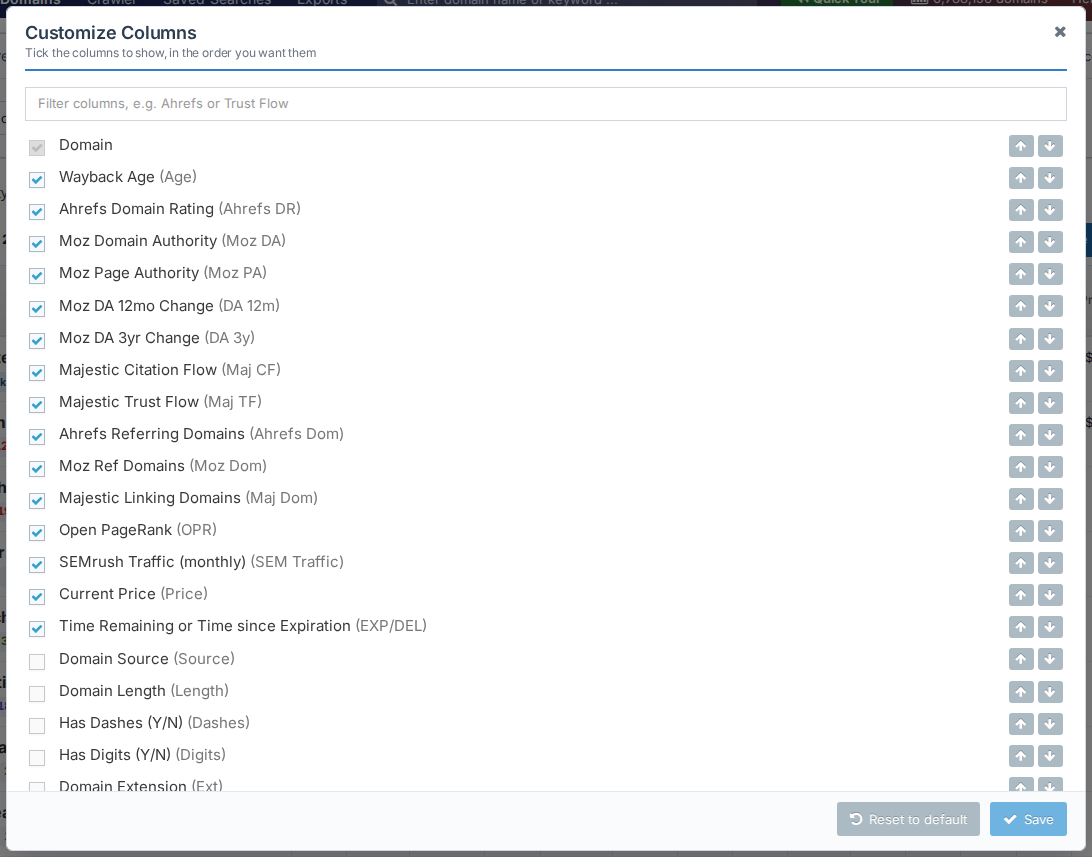Move Majestic Linking Domains column up
Image resolution: width=1092 pixels, height=857 pixels.
(1021, 499)
